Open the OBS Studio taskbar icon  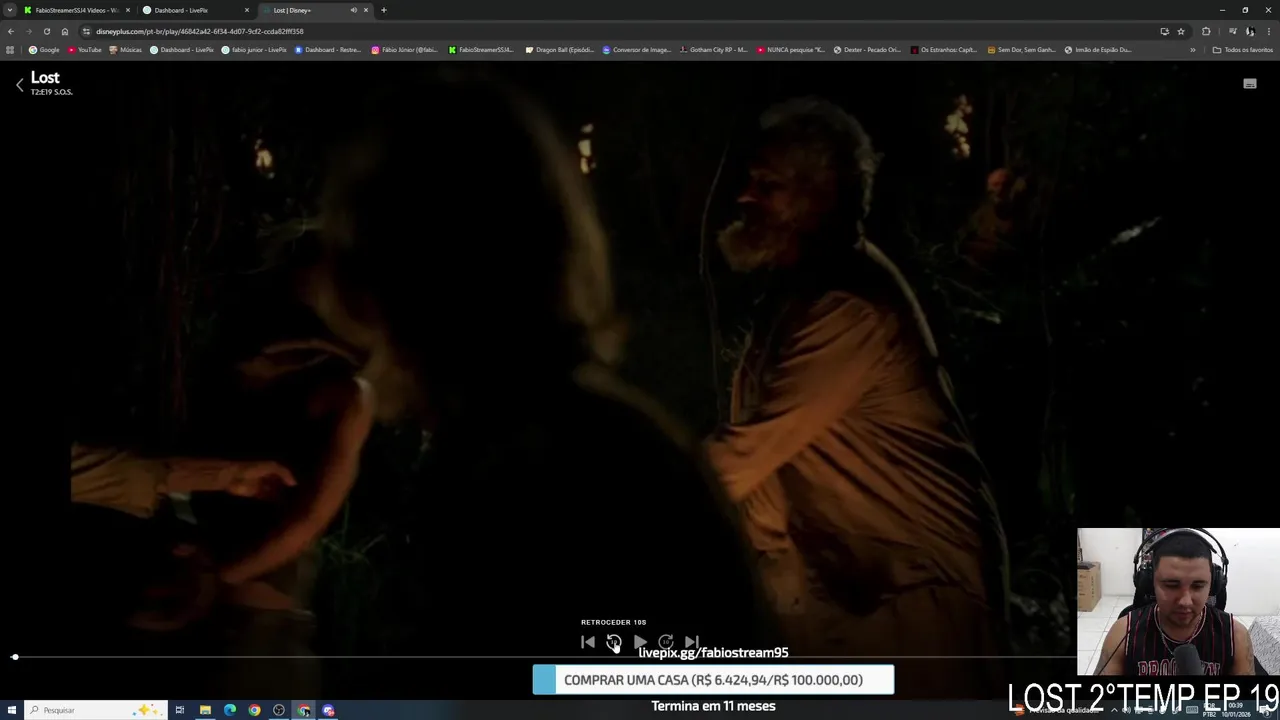279,710
